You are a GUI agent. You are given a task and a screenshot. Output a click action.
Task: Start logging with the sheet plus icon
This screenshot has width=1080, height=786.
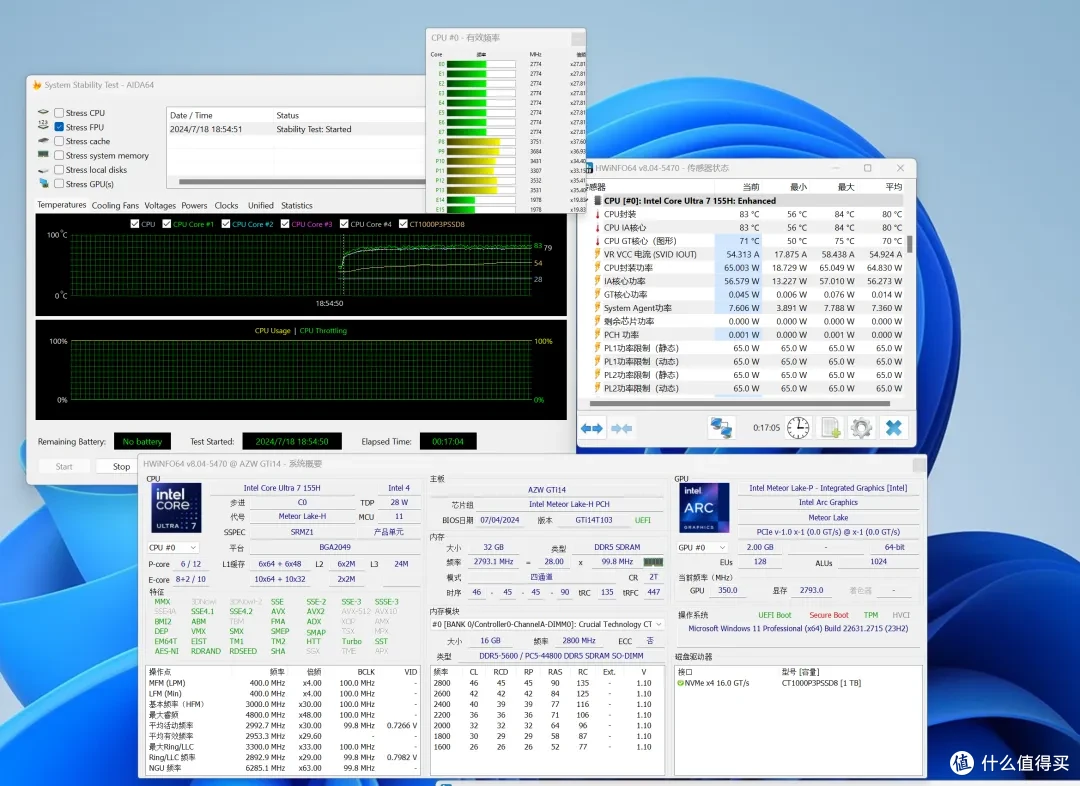(x=830, y=428)
